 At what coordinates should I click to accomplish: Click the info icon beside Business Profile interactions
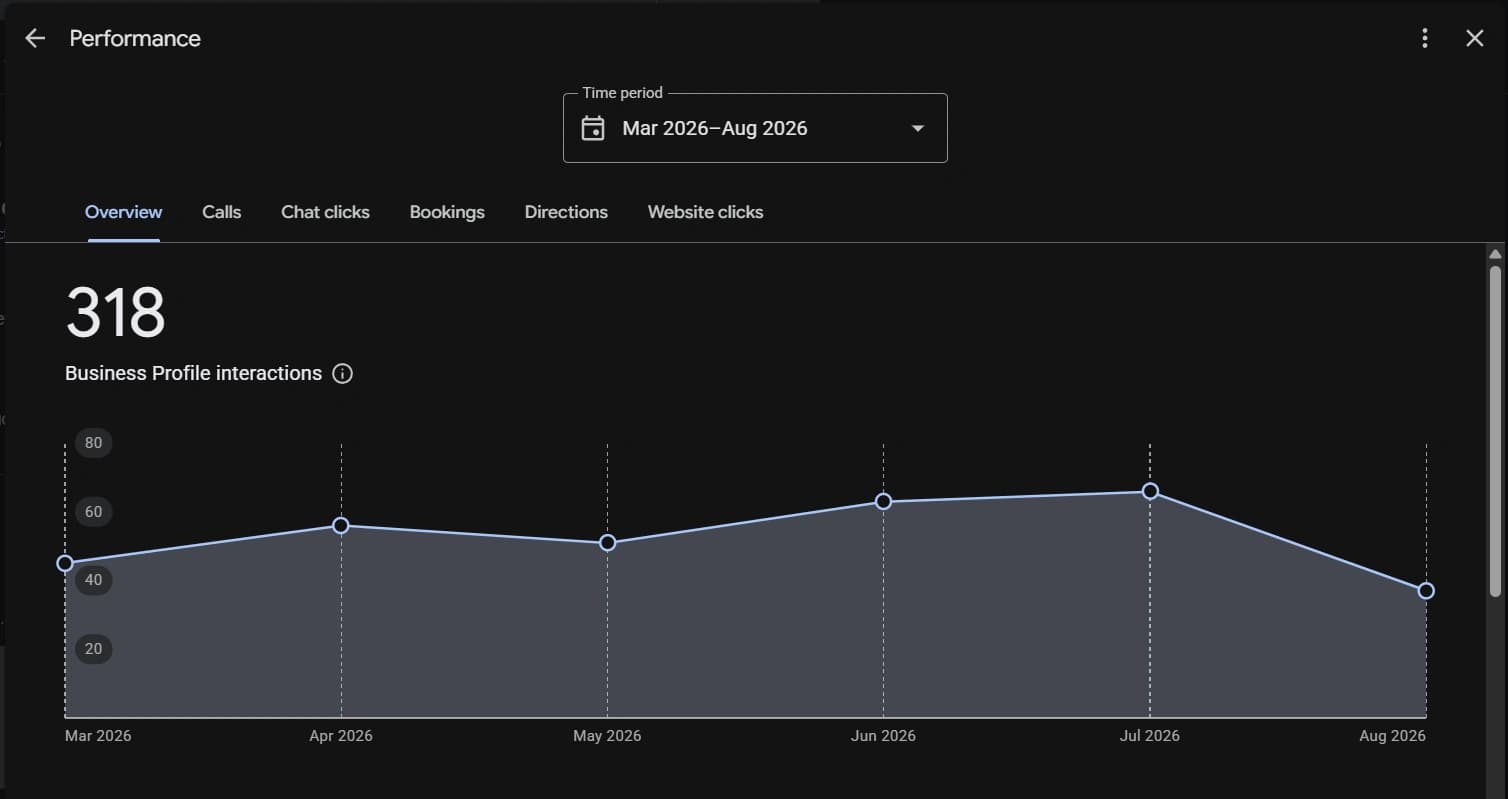[x=342, y=374]
